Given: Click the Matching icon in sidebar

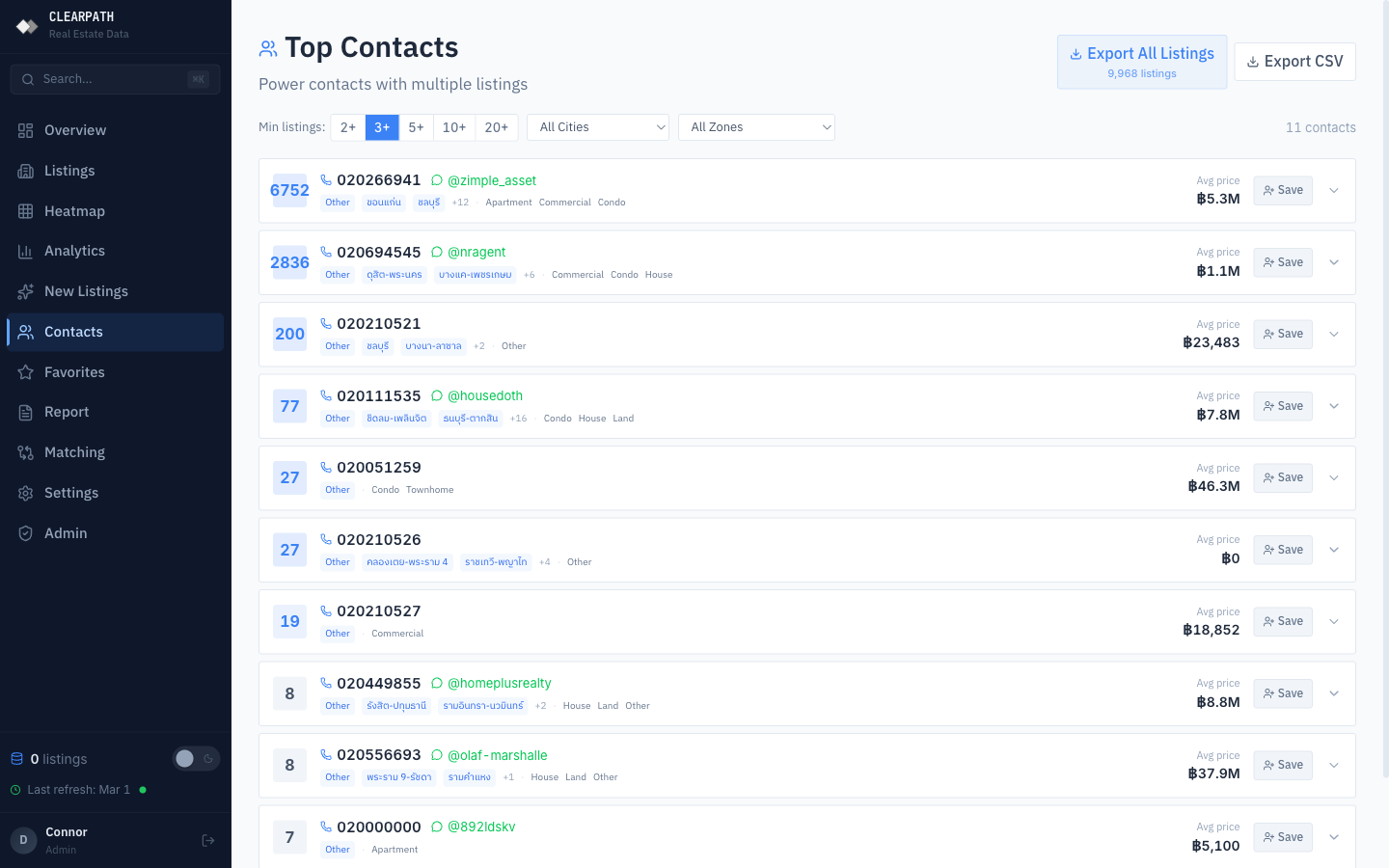Looking at the screenshot, I should [x=26, y=452].
